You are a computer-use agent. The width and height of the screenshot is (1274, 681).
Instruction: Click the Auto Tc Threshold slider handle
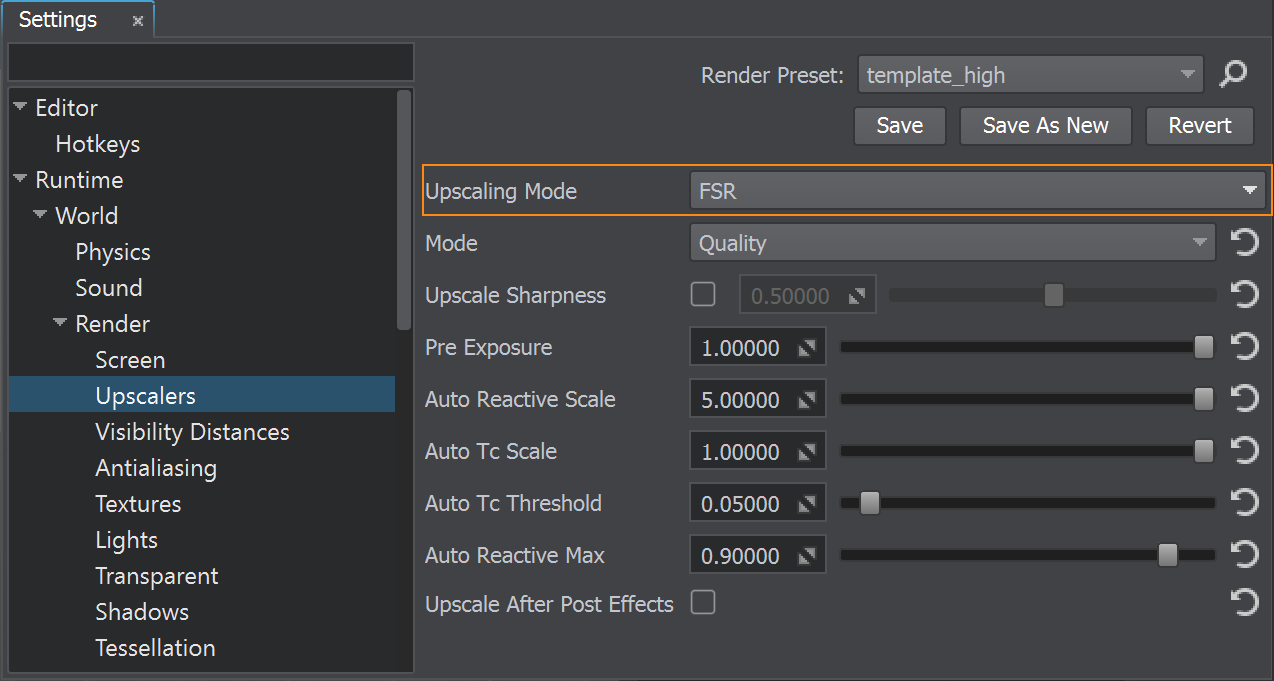pos(869,503)
